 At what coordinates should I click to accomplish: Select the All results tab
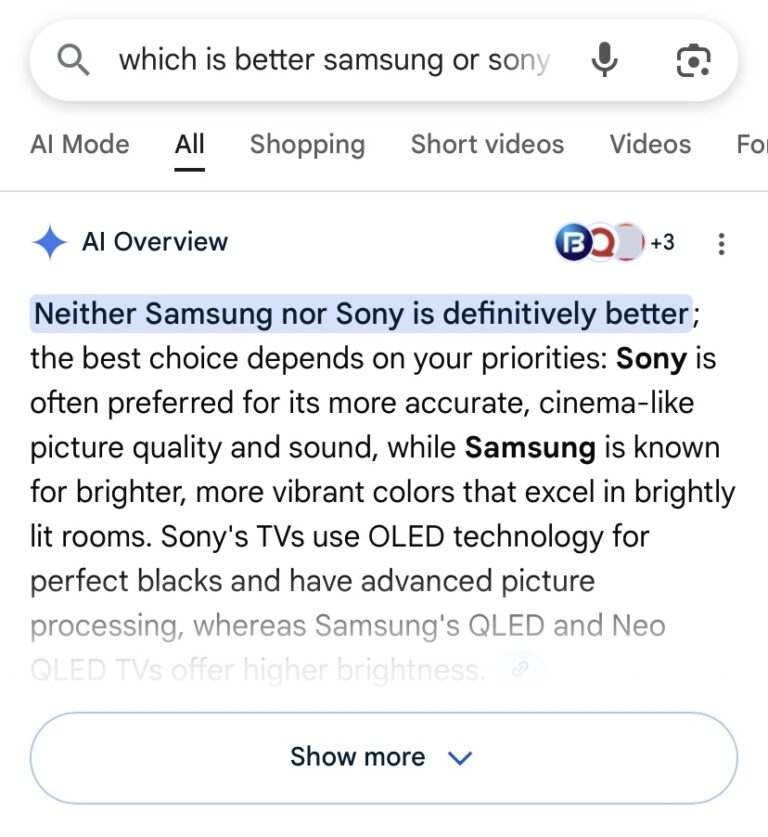(x=189, y=145)
